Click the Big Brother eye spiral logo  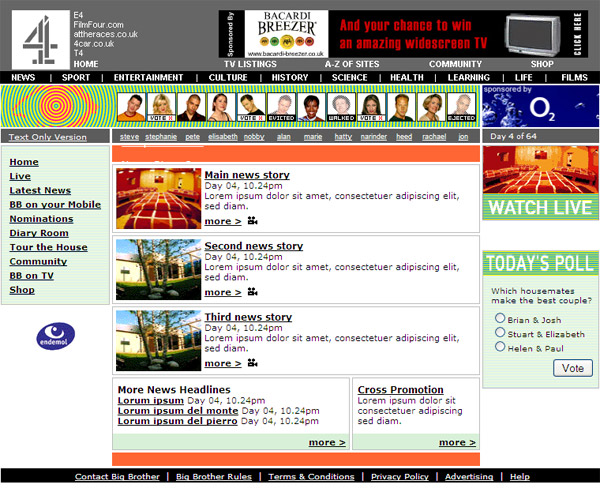[x=56, y=106]
